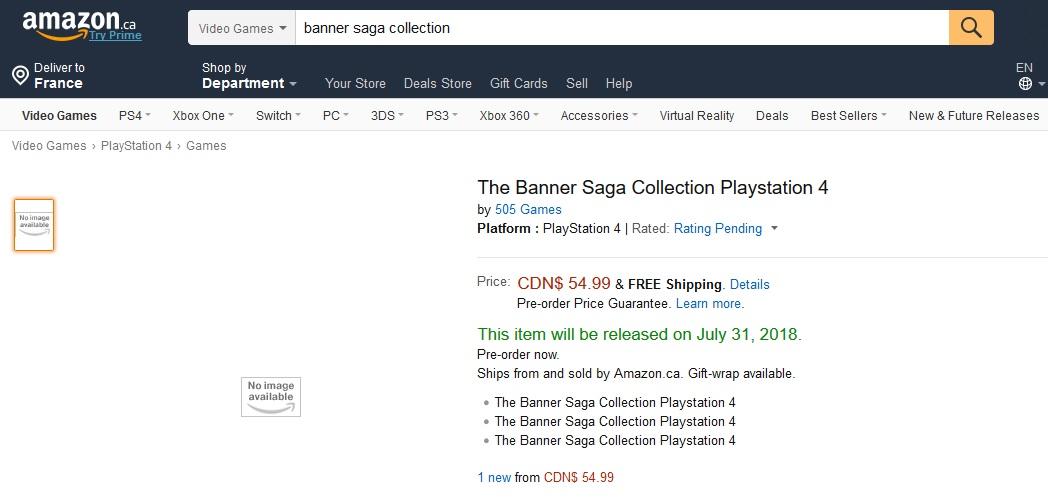This screenshot has width=1048, height=502.
Task: Go to the Virtual Reality tab
Action: coord(696,116)
